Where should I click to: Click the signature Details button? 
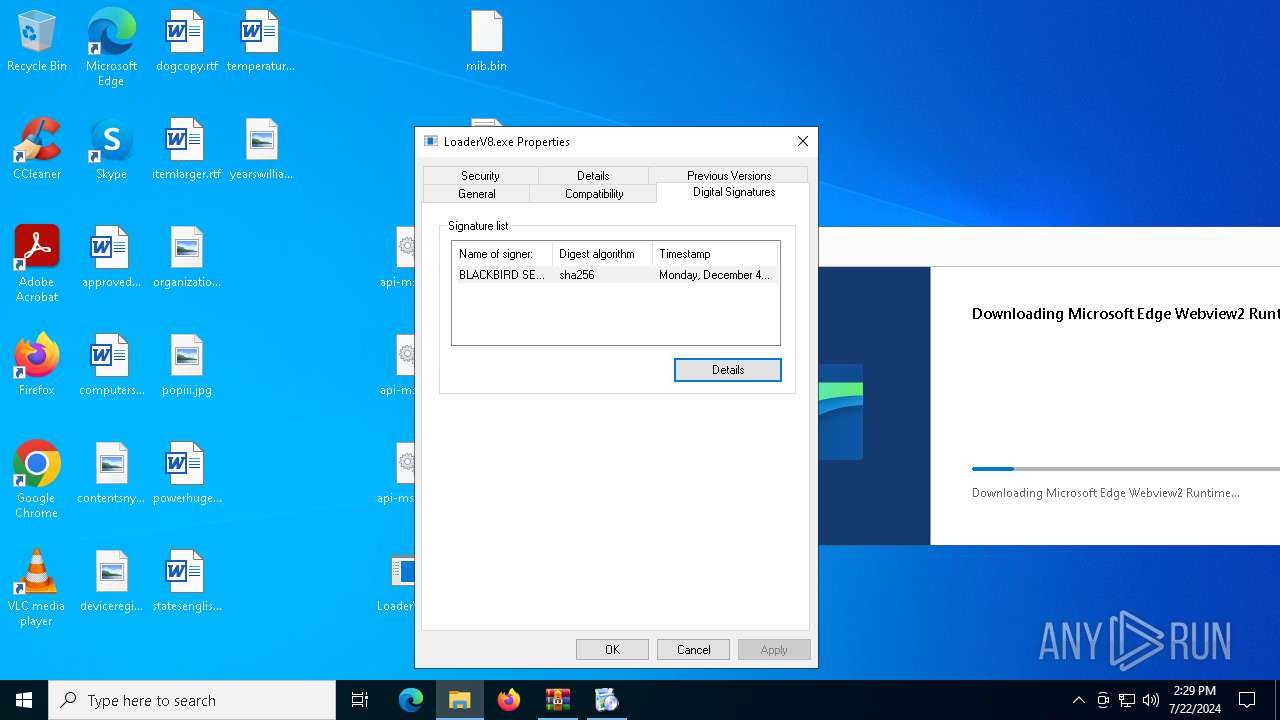pyautogui.click(x=728, y=370)
